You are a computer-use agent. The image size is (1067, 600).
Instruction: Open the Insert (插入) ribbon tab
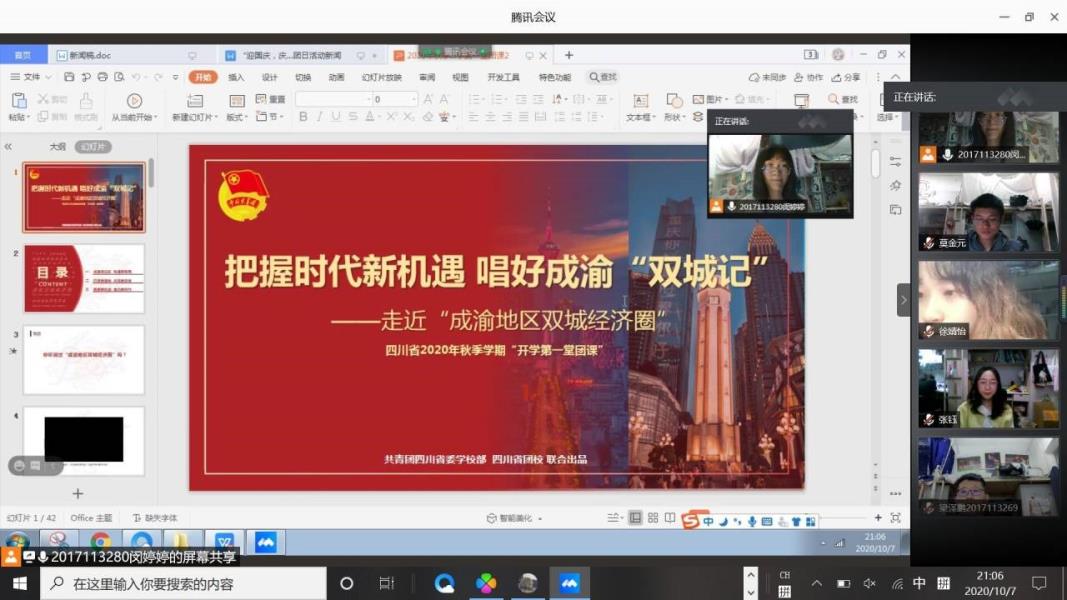point(236,77)
